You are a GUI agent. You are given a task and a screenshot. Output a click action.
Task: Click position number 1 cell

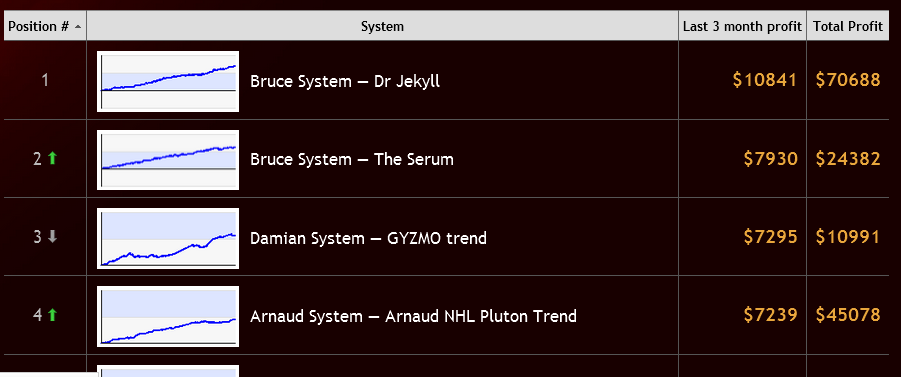click(45, 80)
